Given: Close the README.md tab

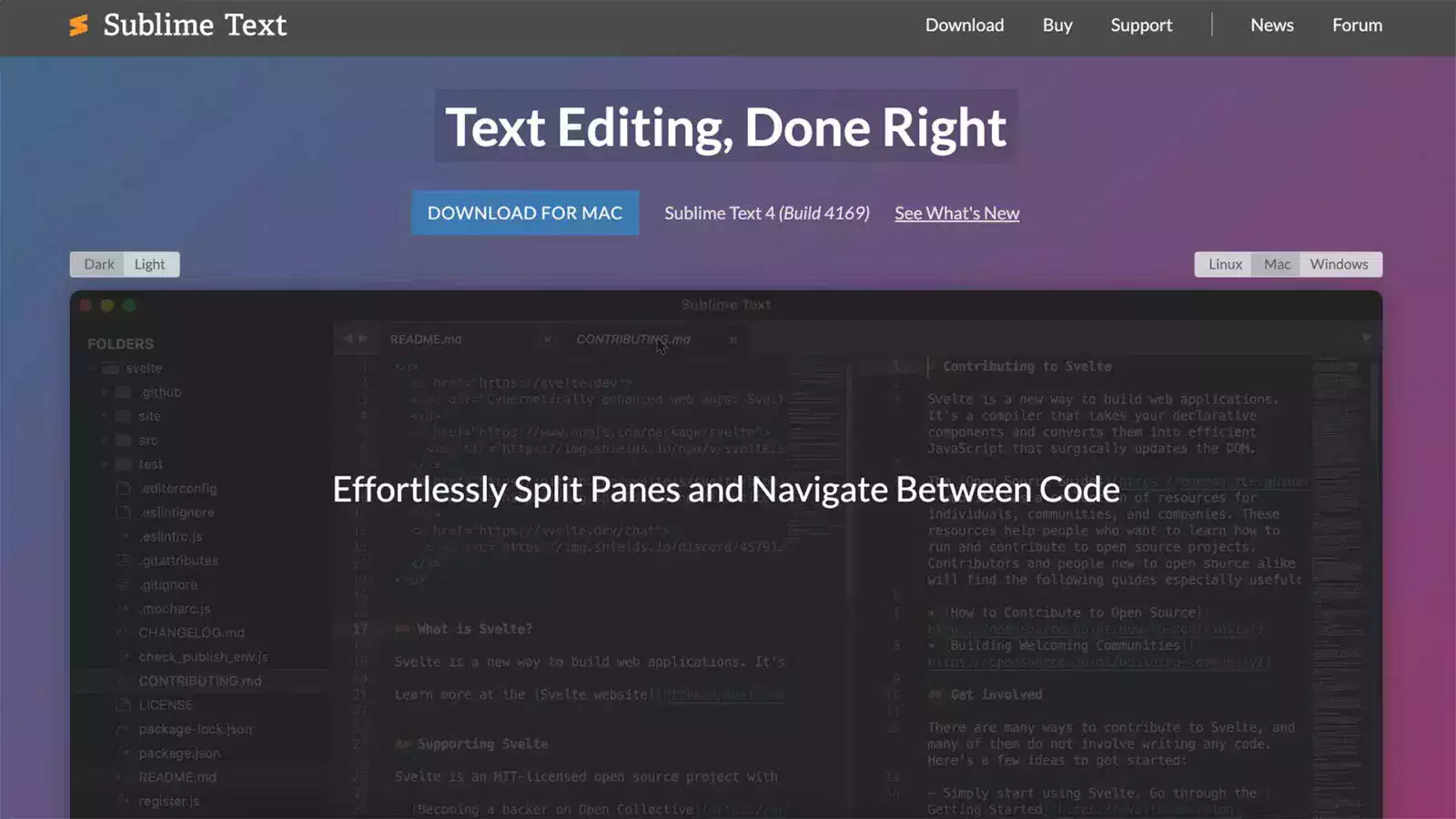Looking at the screenshot, I should click(548, 339).
